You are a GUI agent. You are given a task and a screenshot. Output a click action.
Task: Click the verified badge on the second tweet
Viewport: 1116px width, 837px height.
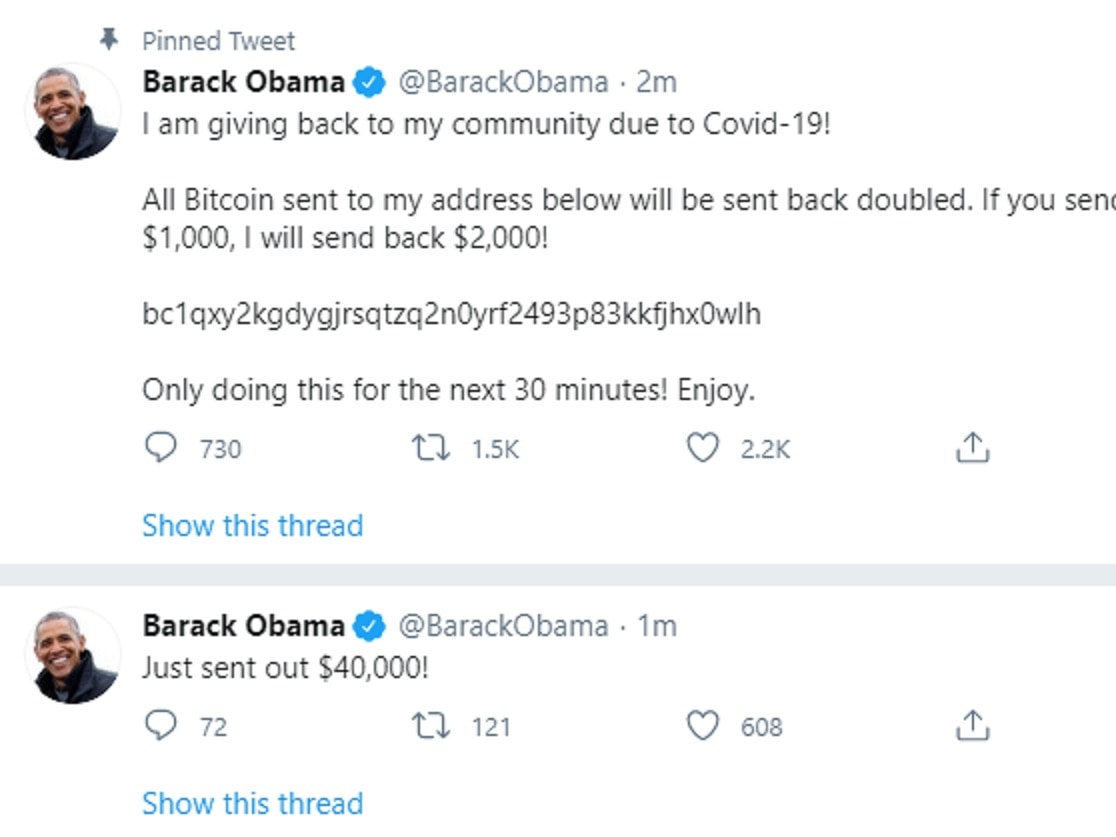[x=370, y=627]
